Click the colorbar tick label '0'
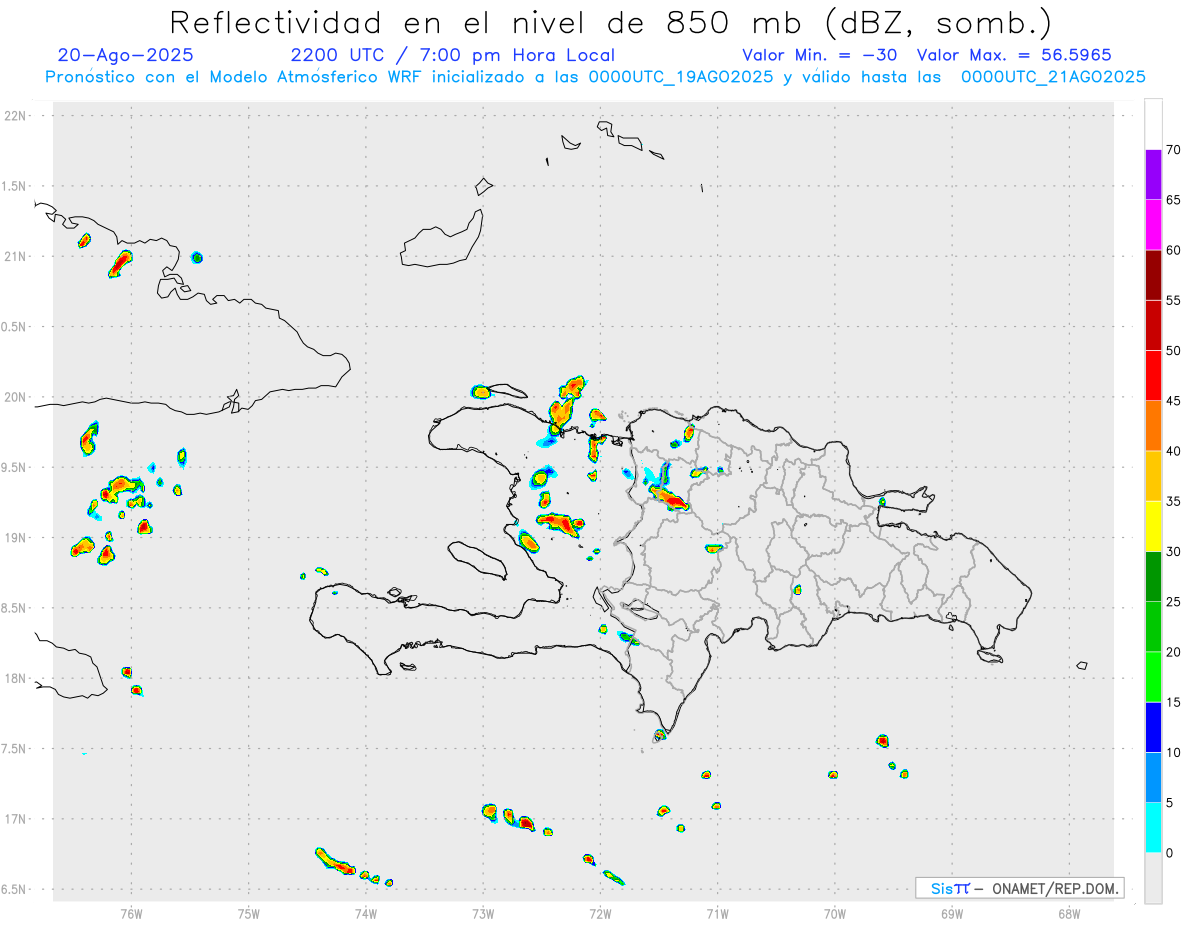Screen dimensions: 1200x927 point(1169,853)
